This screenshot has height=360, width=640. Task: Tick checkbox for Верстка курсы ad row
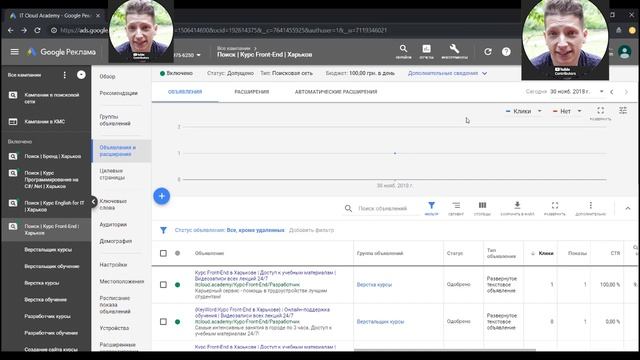point(163,284)
